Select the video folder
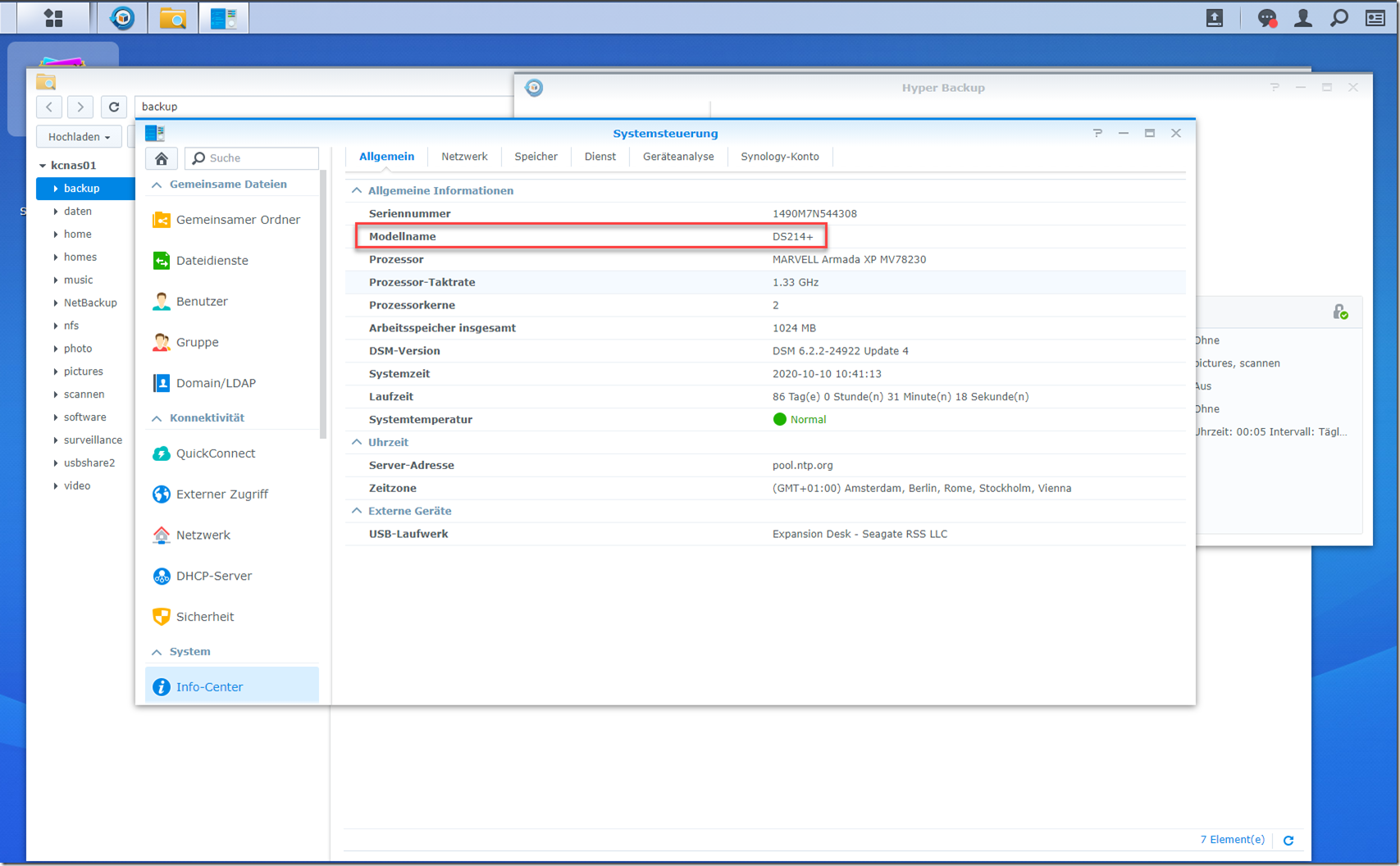Image resolution: width=1400 pixels, height=866 pixels. 77,486
